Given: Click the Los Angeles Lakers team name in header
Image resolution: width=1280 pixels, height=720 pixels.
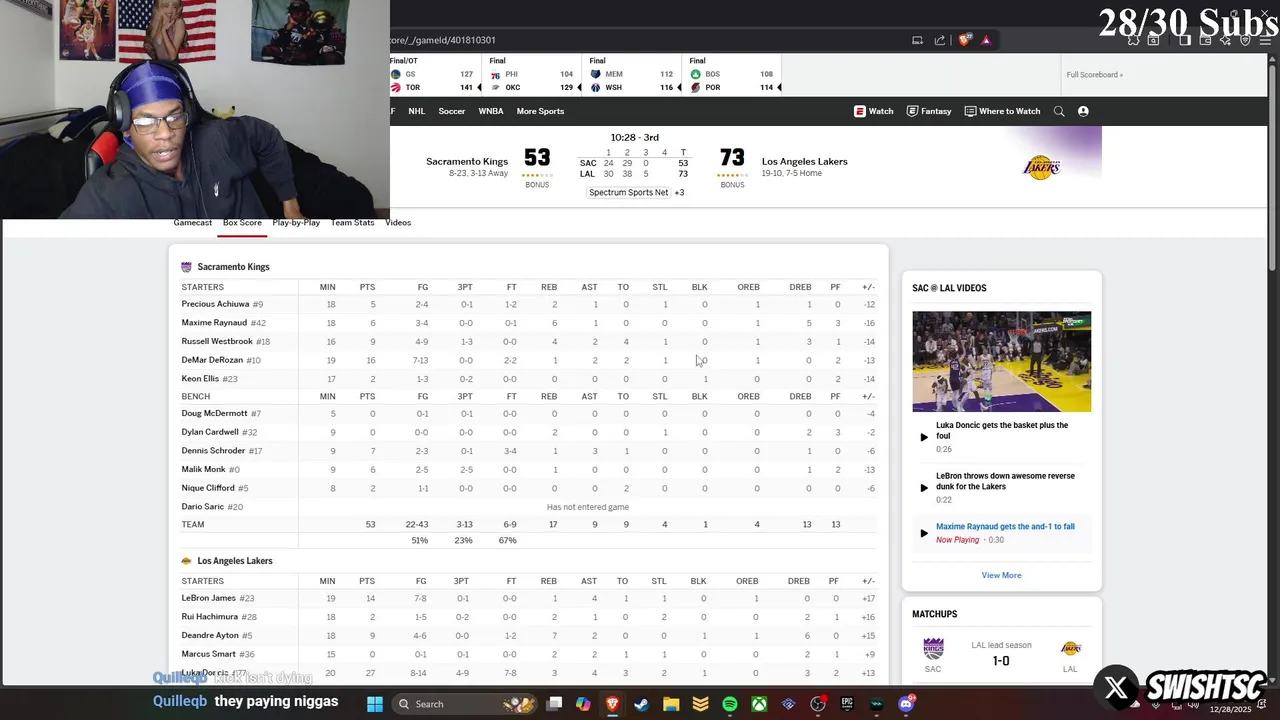Looking at the screenshot, I should (x=805, y=161).
